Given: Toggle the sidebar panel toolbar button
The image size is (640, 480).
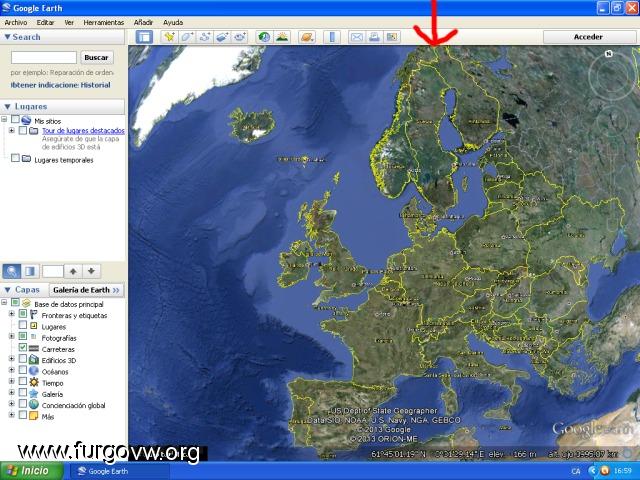Looking at the screenshot, I should tap(144, 37).
